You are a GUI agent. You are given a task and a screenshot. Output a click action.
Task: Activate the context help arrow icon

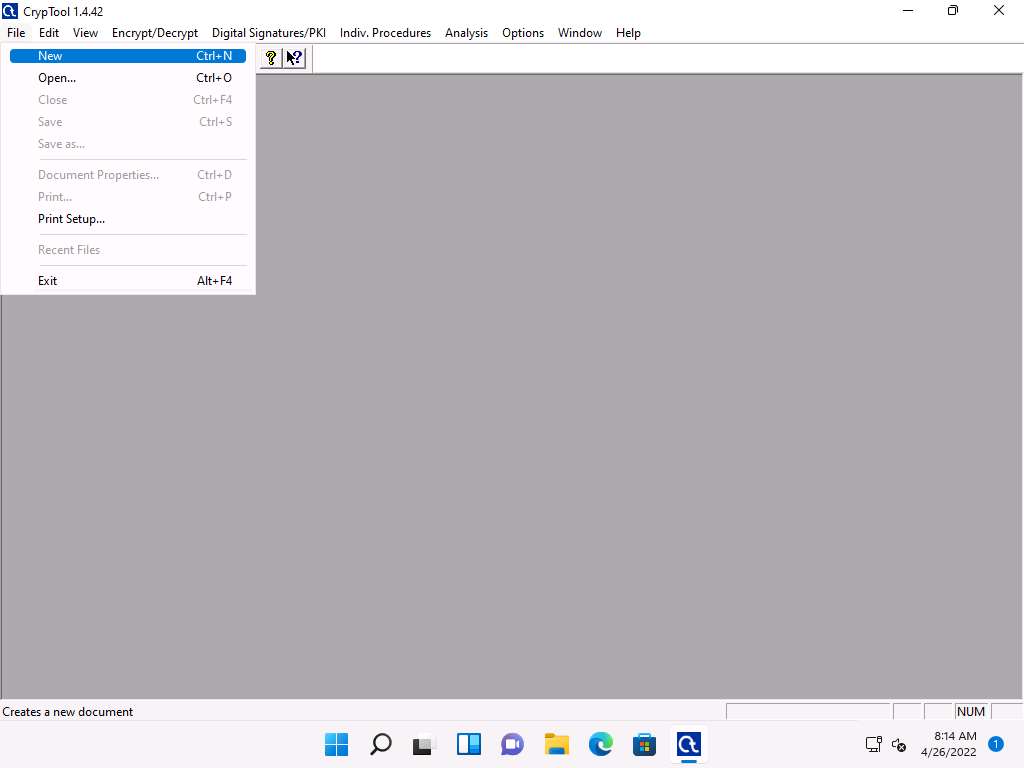[293, 58]
